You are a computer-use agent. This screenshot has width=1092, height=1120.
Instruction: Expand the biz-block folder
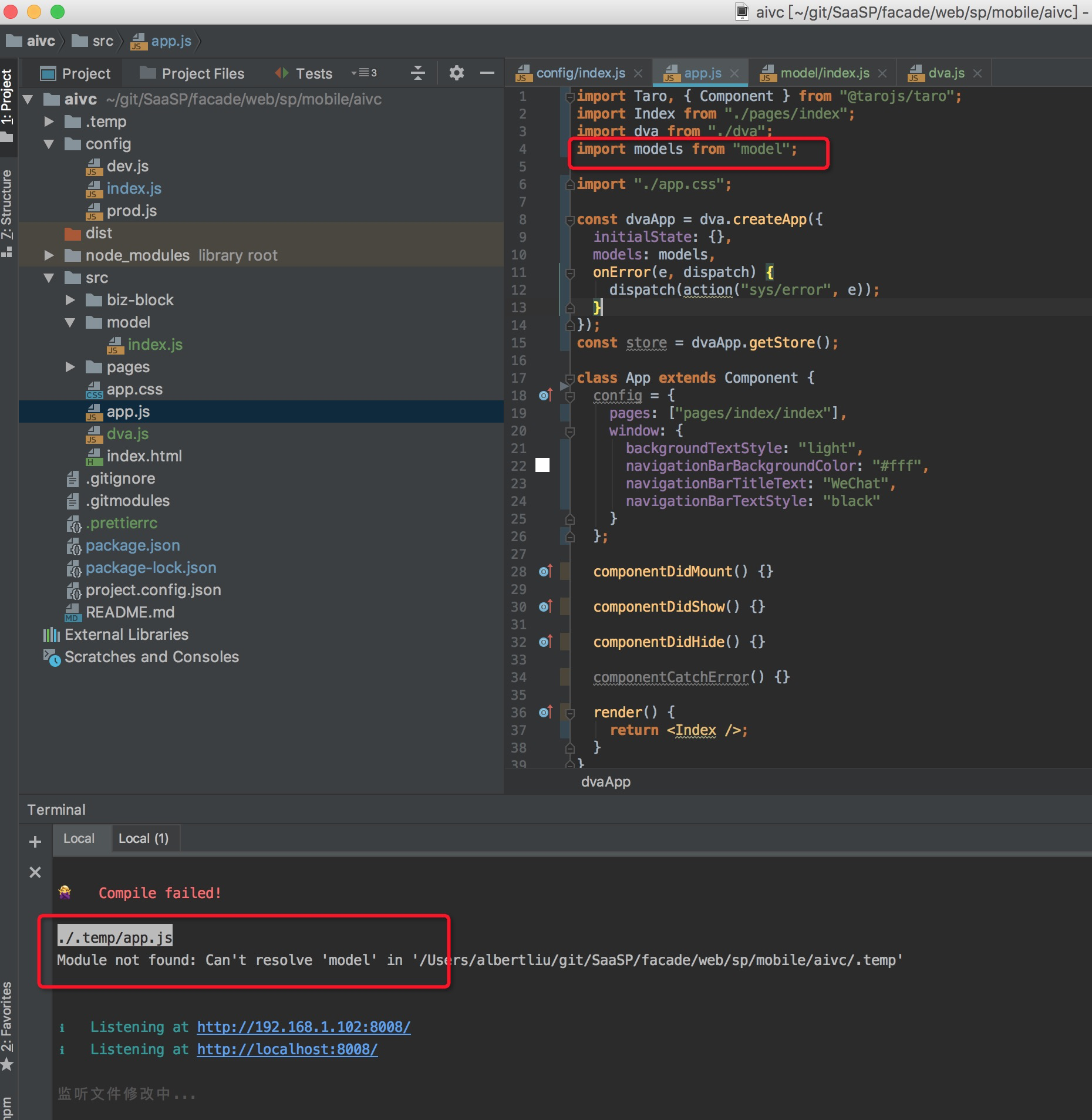coord(70,300)
